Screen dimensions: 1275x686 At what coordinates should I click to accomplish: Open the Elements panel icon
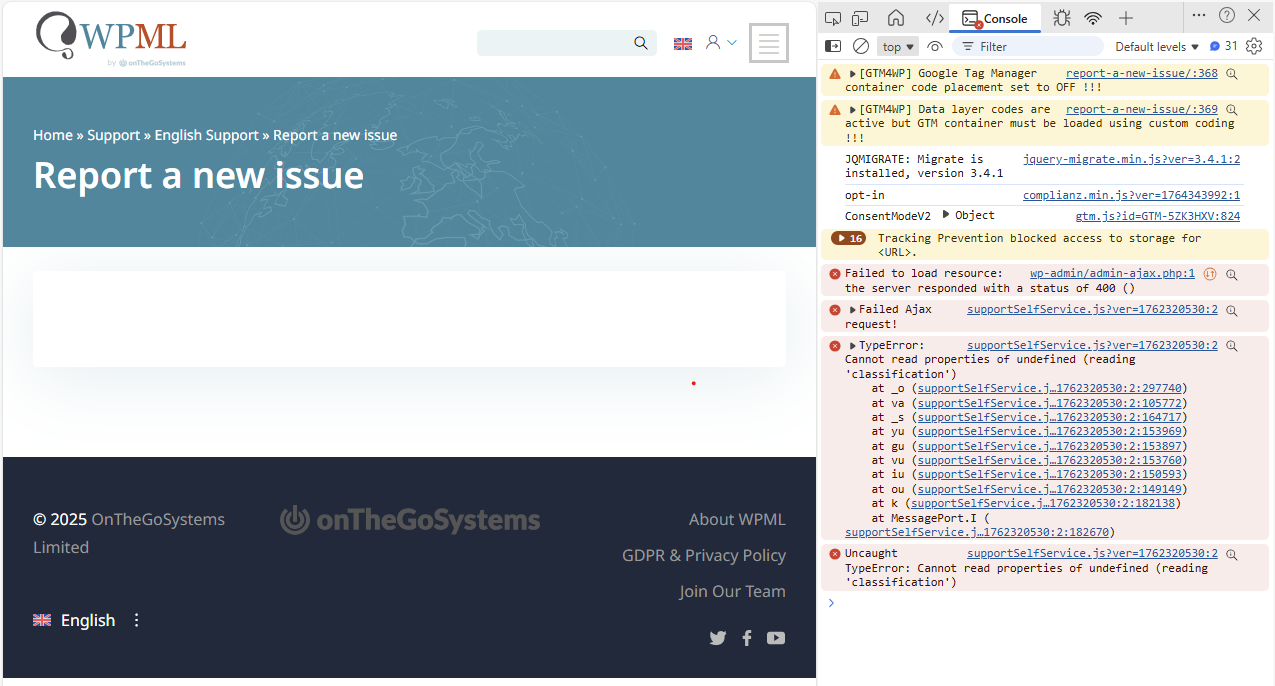pos(934,18)
